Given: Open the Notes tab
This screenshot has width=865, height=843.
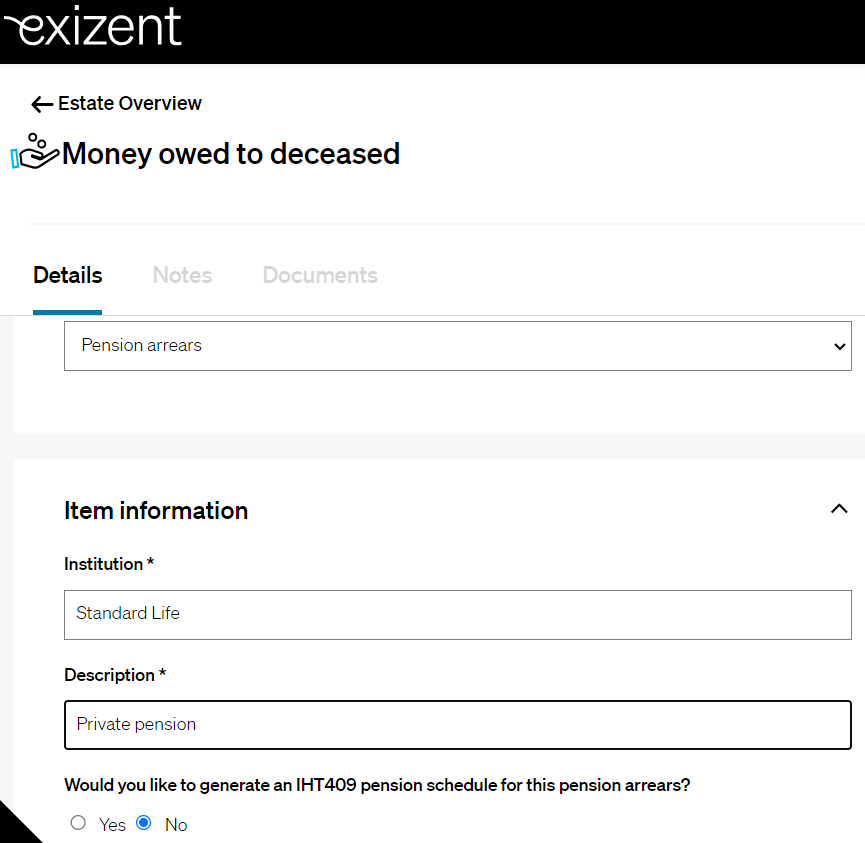Looking at the screenshot, I should [182, 275].
